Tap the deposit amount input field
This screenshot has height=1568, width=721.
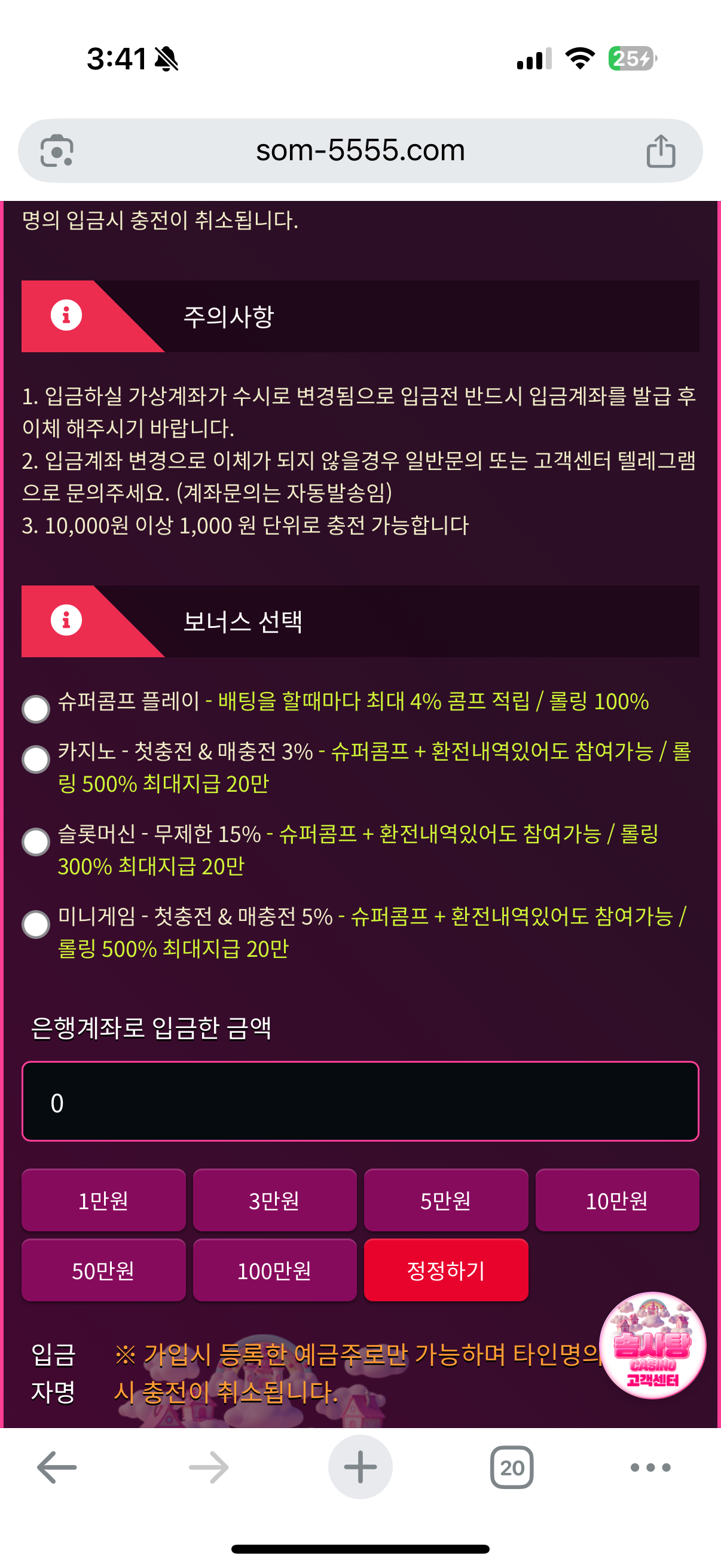[x=360, y=1102]
